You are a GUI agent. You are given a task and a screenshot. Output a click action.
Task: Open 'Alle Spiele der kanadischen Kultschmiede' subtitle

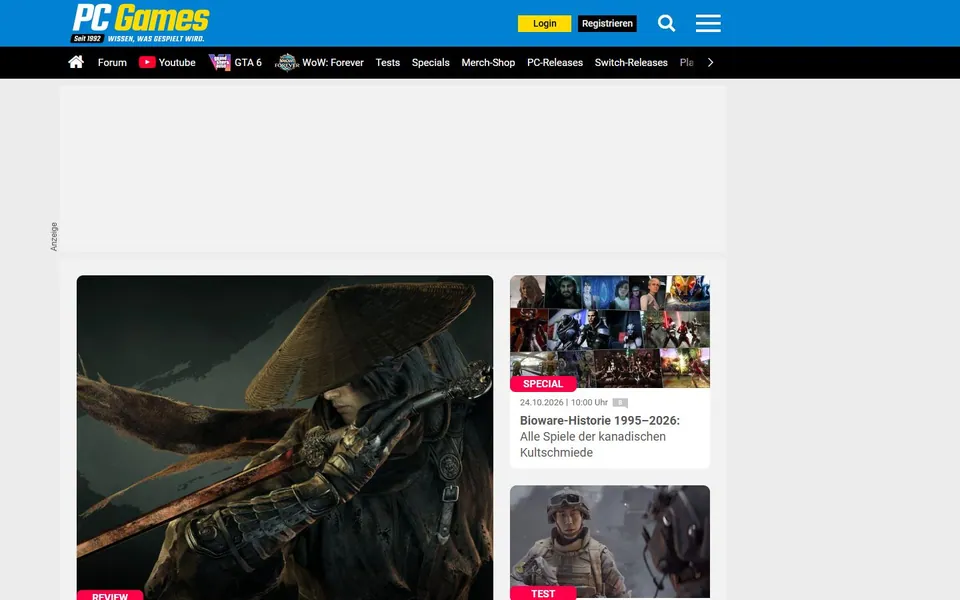593,444
